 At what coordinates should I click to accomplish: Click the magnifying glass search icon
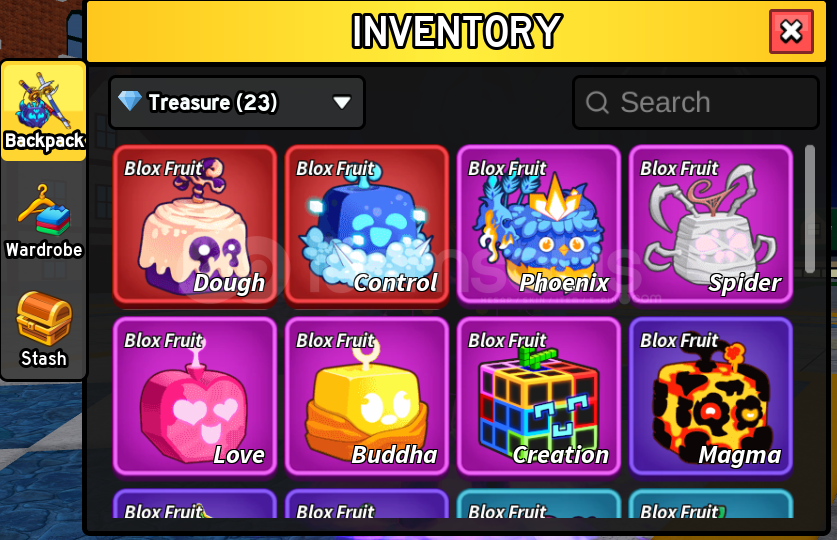pyautogui.click(x=597, y=102)
